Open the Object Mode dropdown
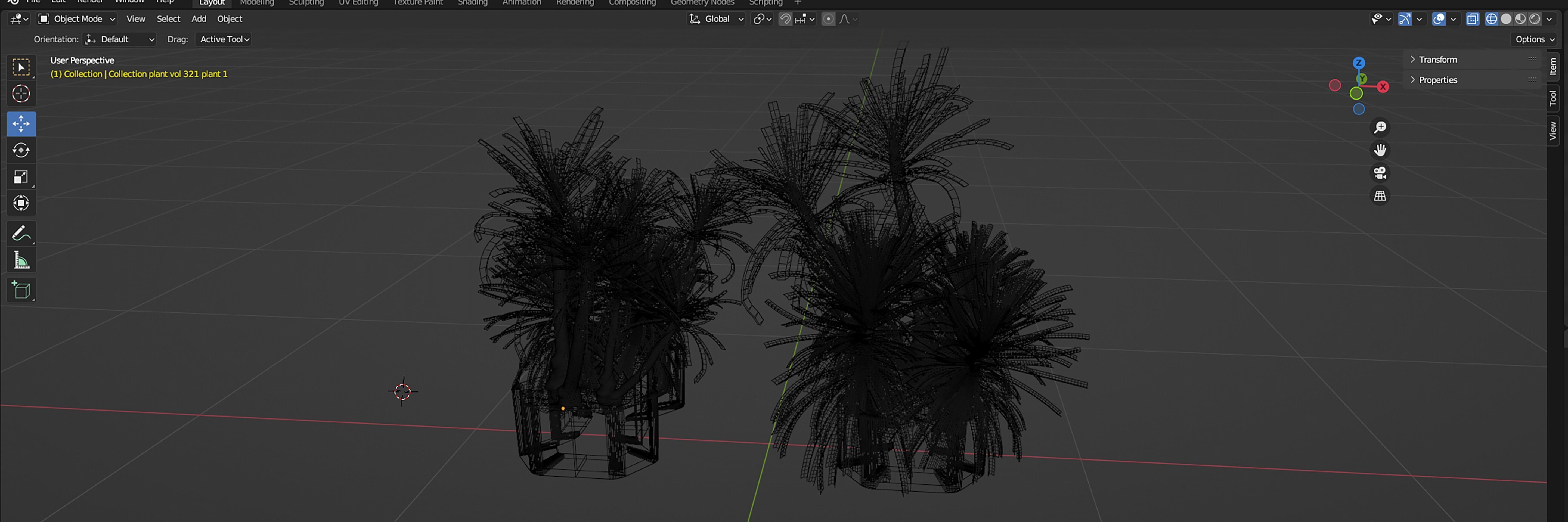The image size is (1568, 522). 77,19
